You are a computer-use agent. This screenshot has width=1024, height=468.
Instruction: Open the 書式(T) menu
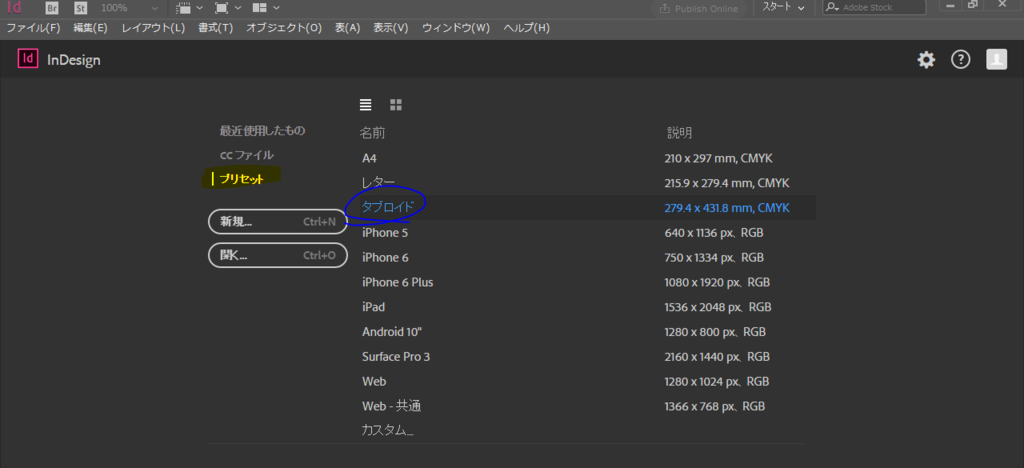pyautogui.click(x=216, y=28)
